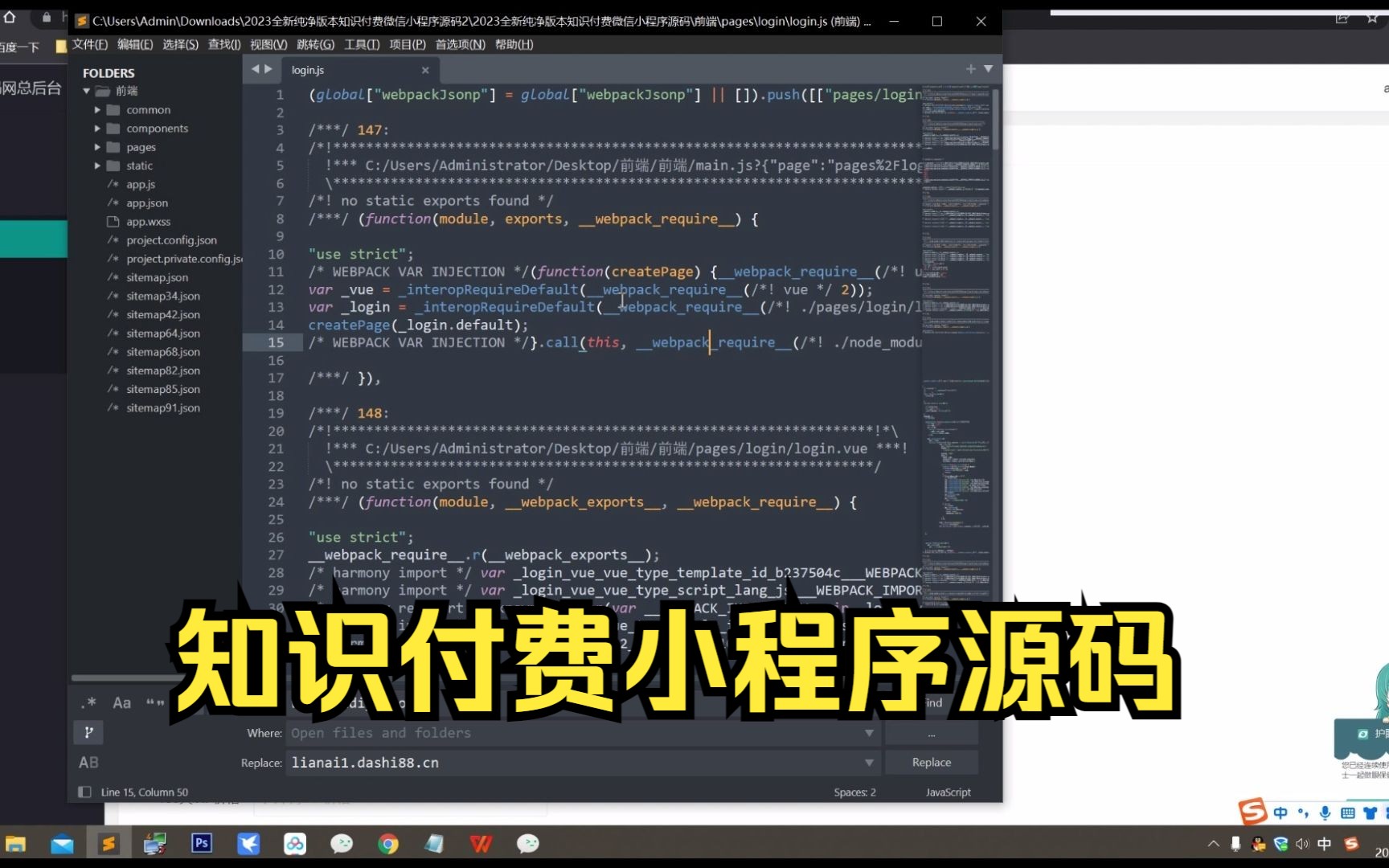Expand the components folder
This screenshot has width=1389, height=868.
tap(97, 128)
